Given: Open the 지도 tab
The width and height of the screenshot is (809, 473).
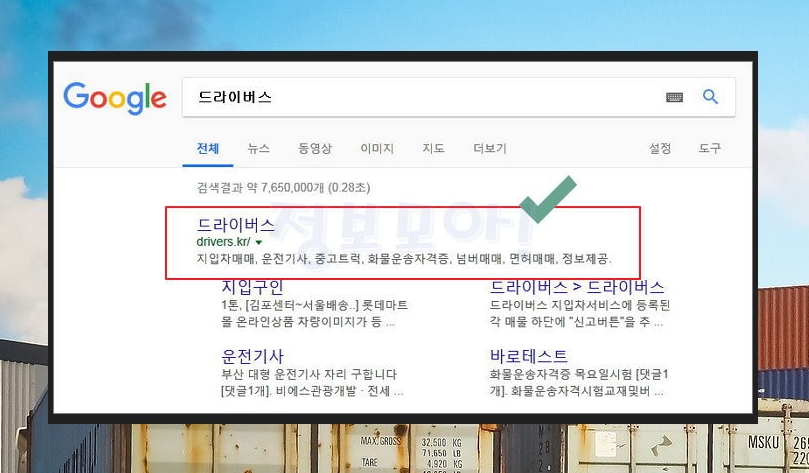Looking at the screenshot, I should tap(433, 149).
